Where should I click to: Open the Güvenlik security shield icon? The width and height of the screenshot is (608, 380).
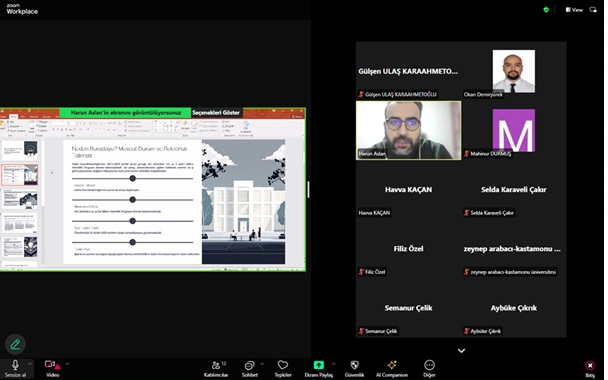click(x=354, y=365)
